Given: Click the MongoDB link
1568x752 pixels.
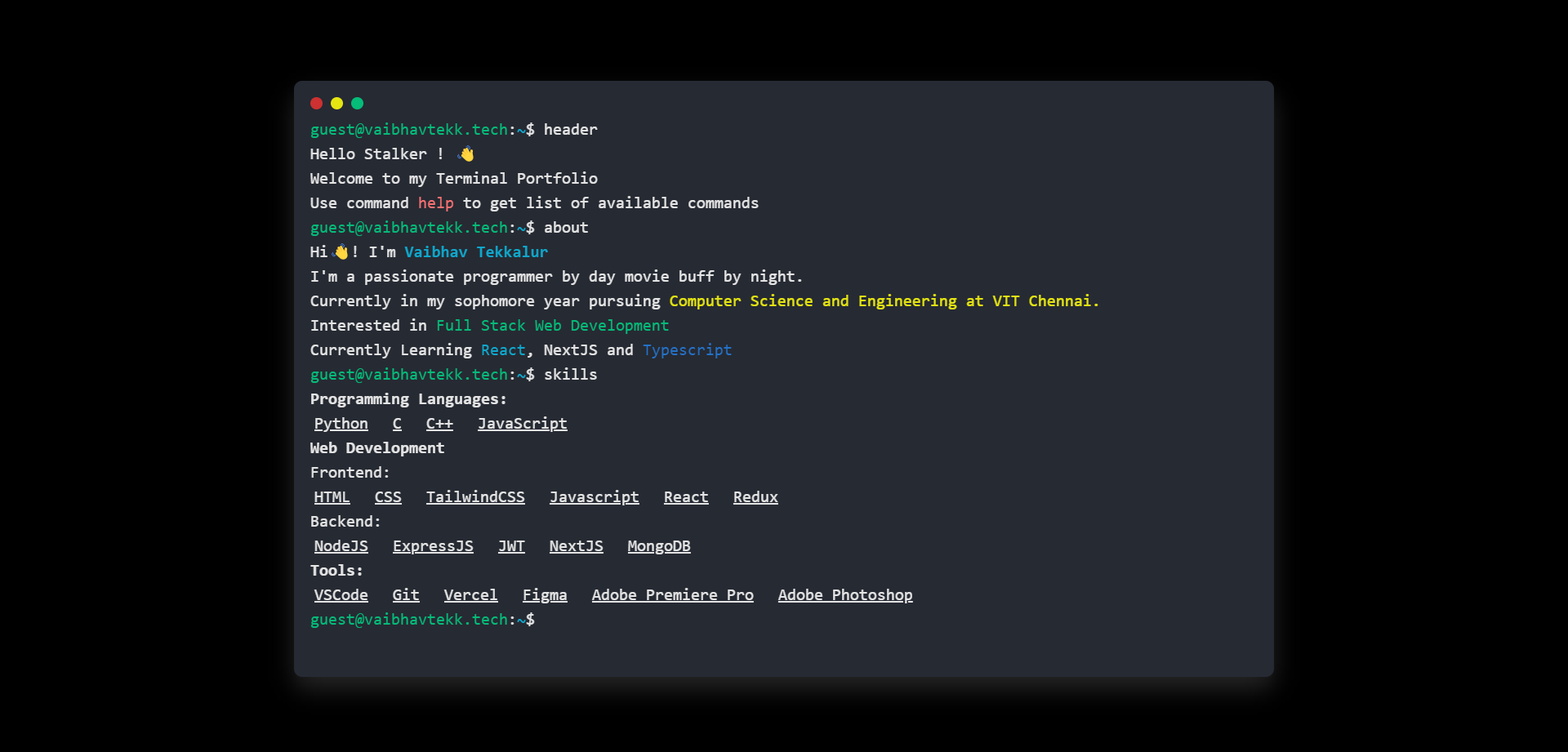Looking at the screenshot, I should click(659, 546).
